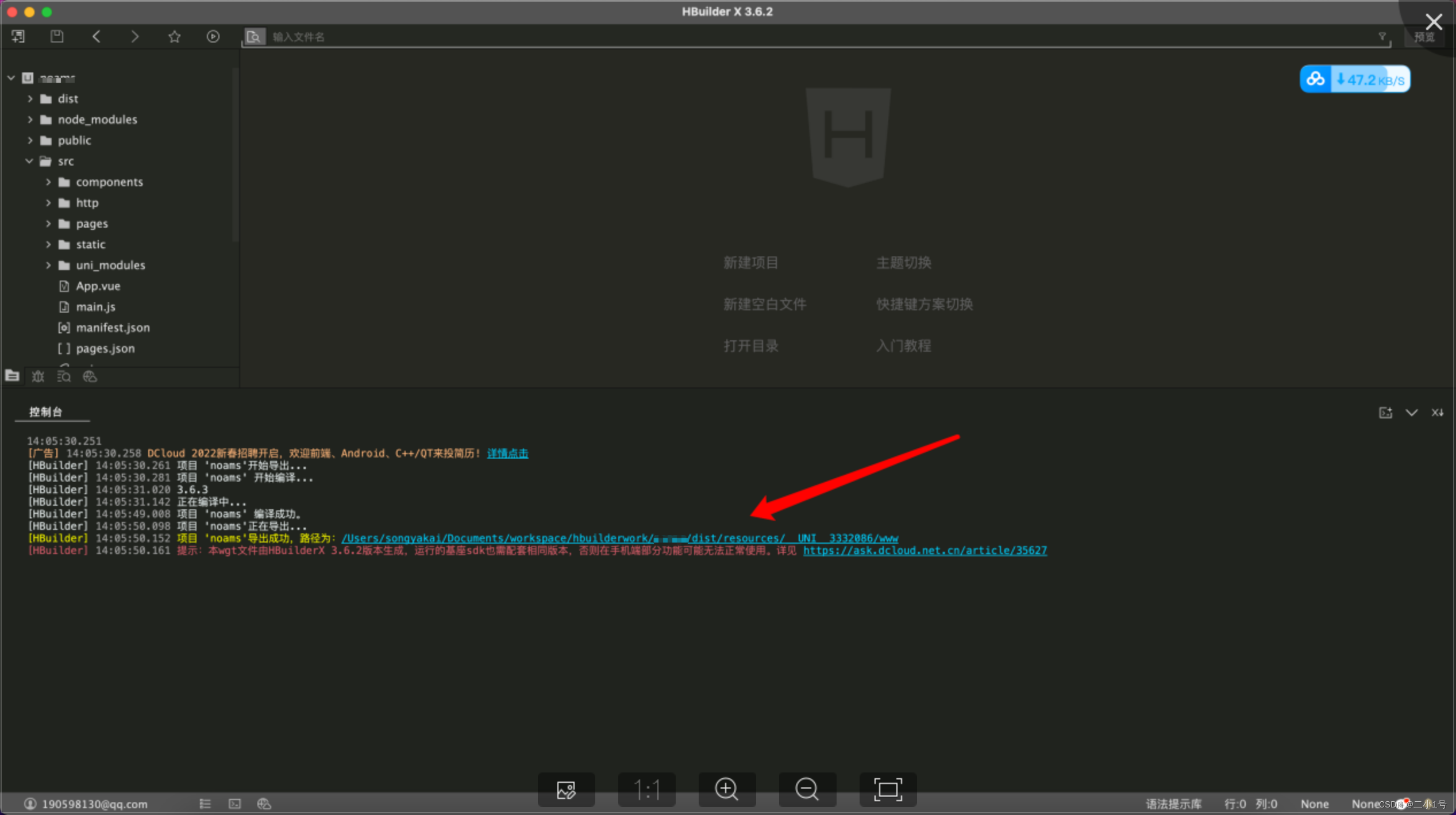Click 入门教程 on start page
The height and width of the screenshot is (815, 1456).
pos(904,345)
